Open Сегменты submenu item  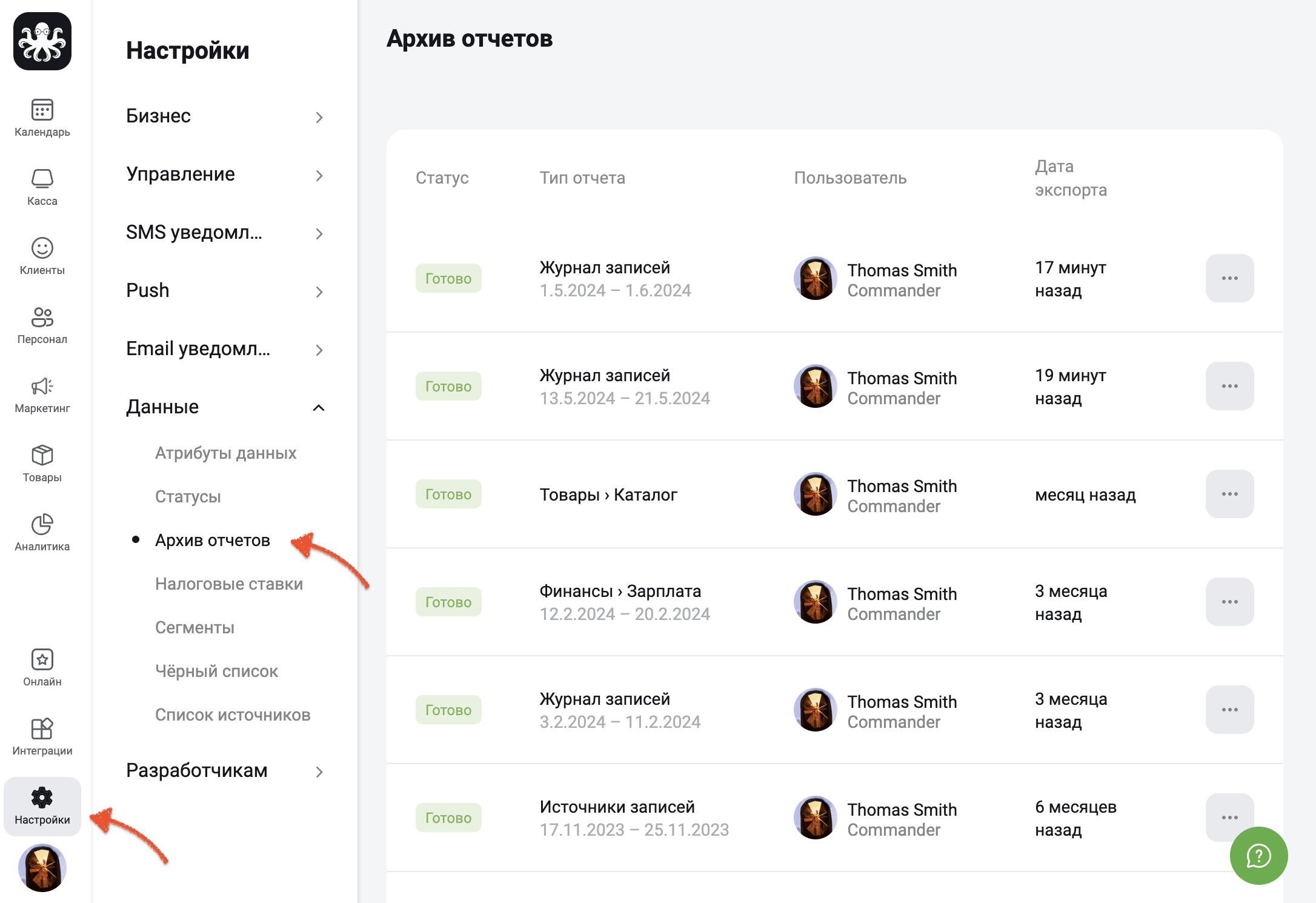(194, 628)
